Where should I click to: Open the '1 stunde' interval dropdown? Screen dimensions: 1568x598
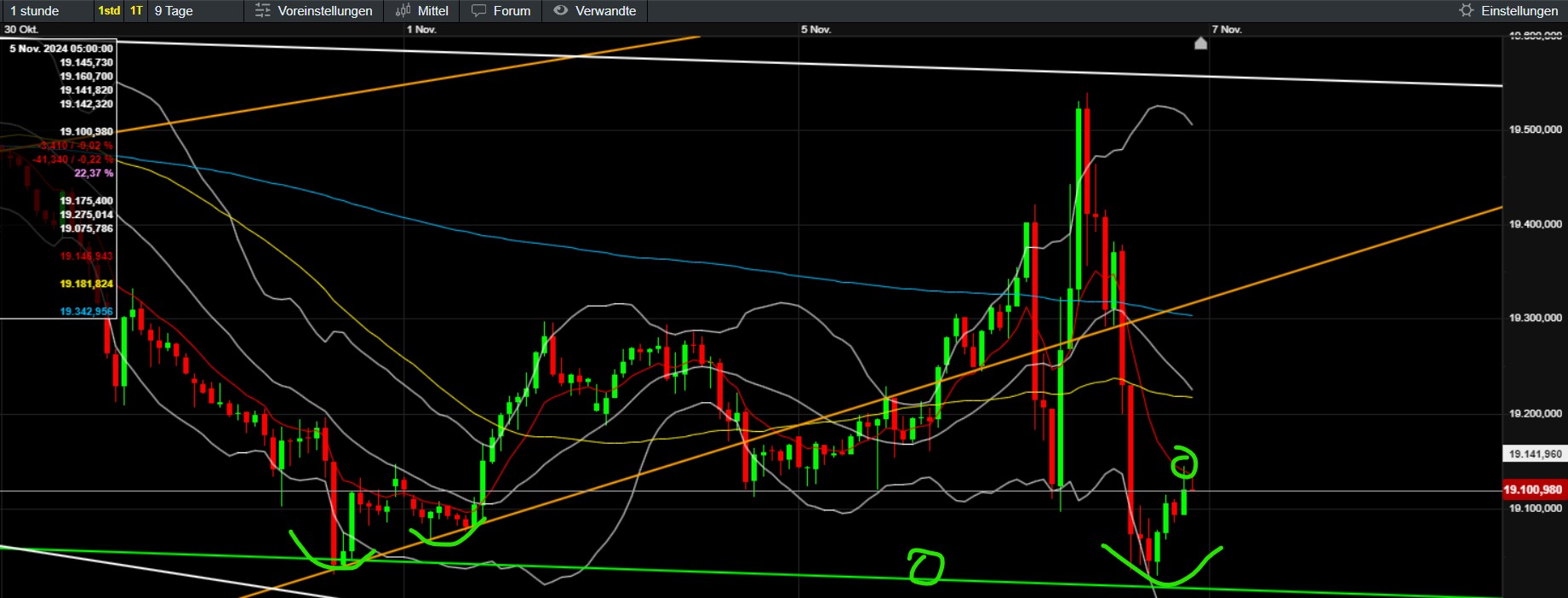click(47, 11)
